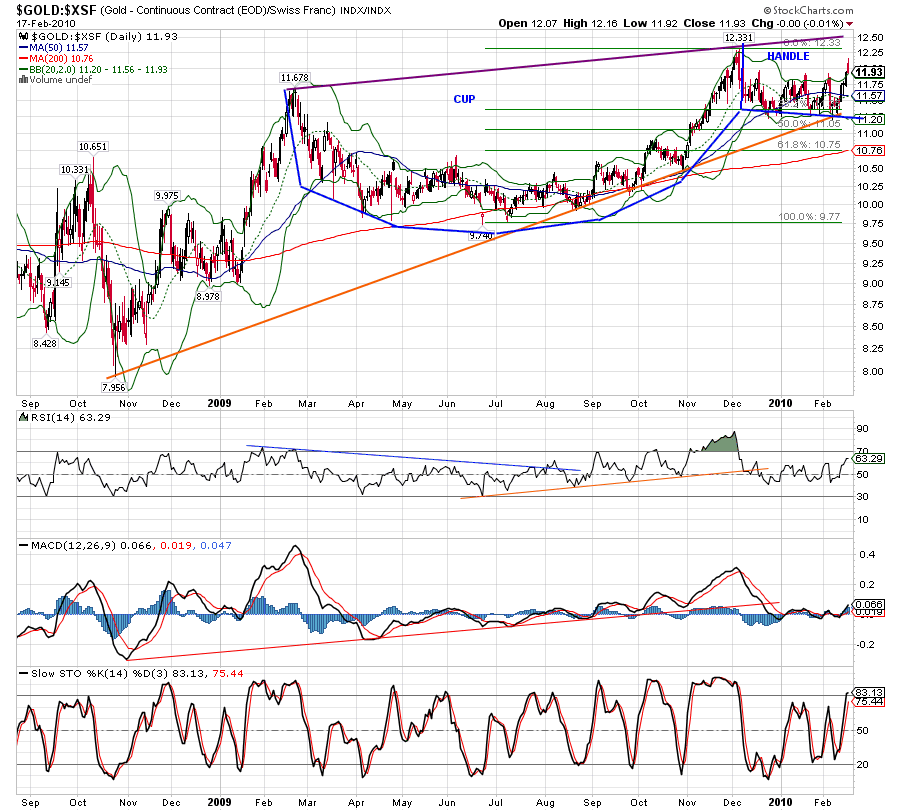
Task: Click the 10.651 price label
Action: (93, 147)
